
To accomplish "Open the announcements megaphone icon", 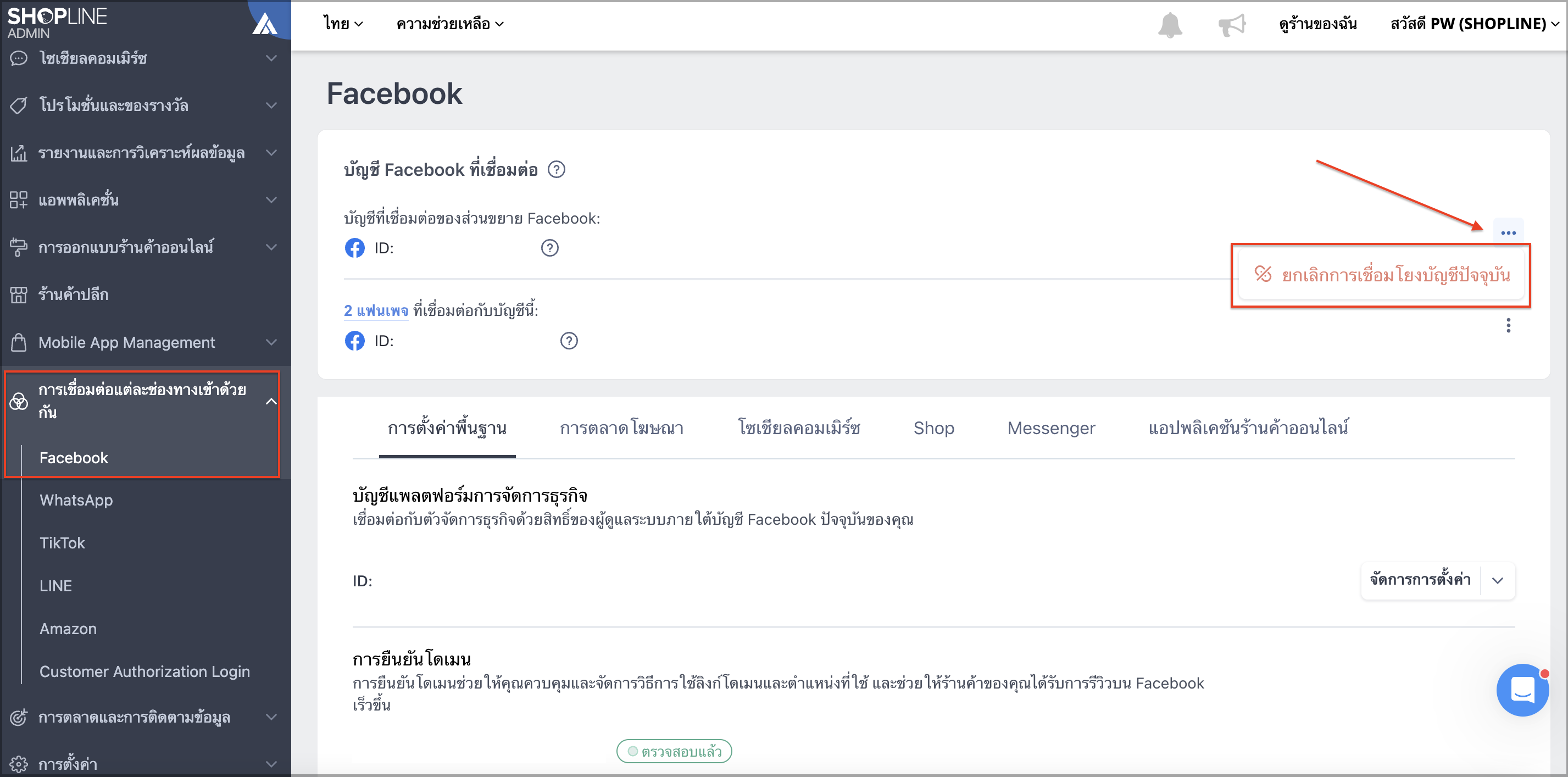I will click(1232, 25).
